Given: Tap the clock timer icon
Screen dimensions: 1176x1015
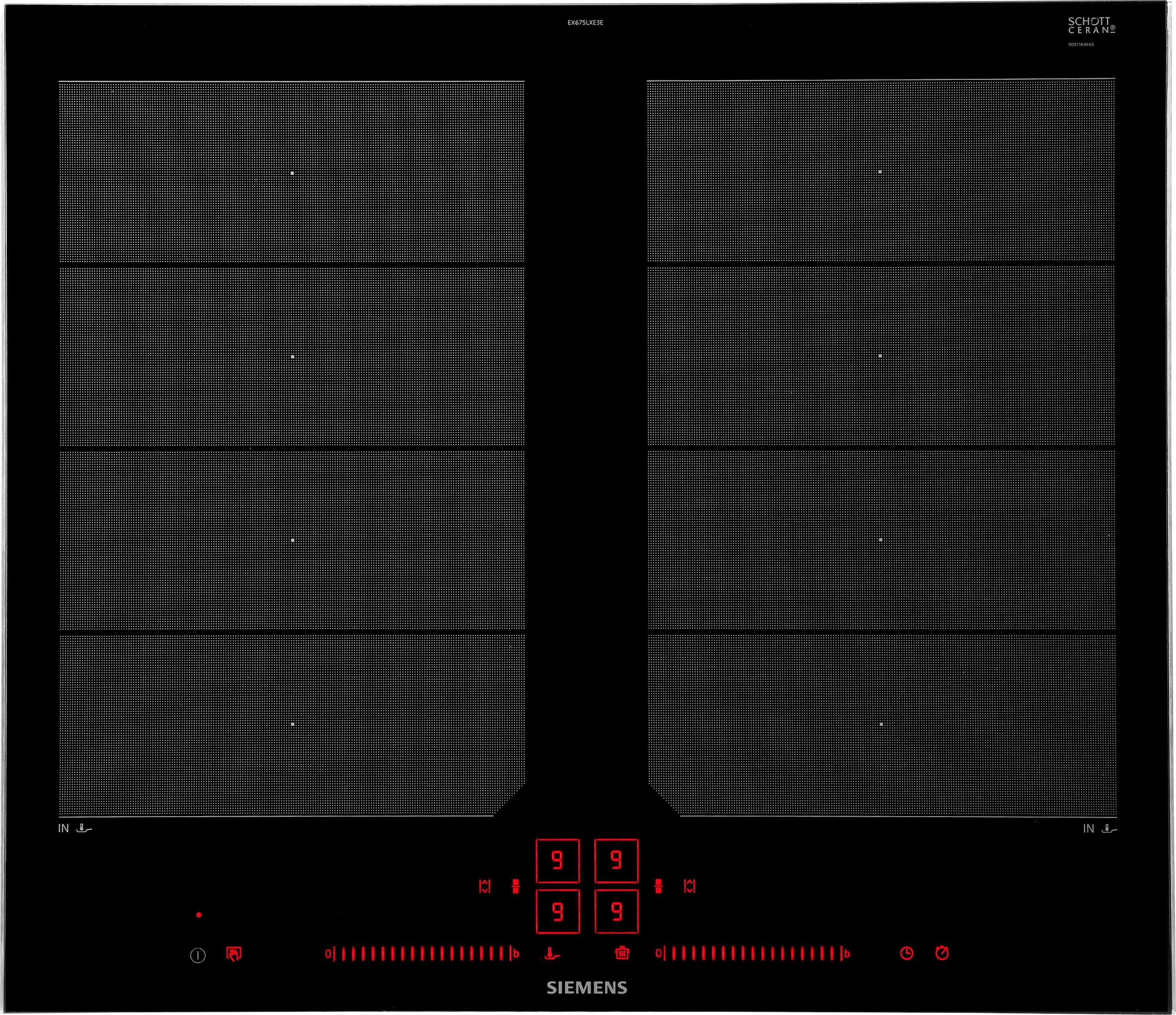Looking at the screenshot, I should pos(906,953).
